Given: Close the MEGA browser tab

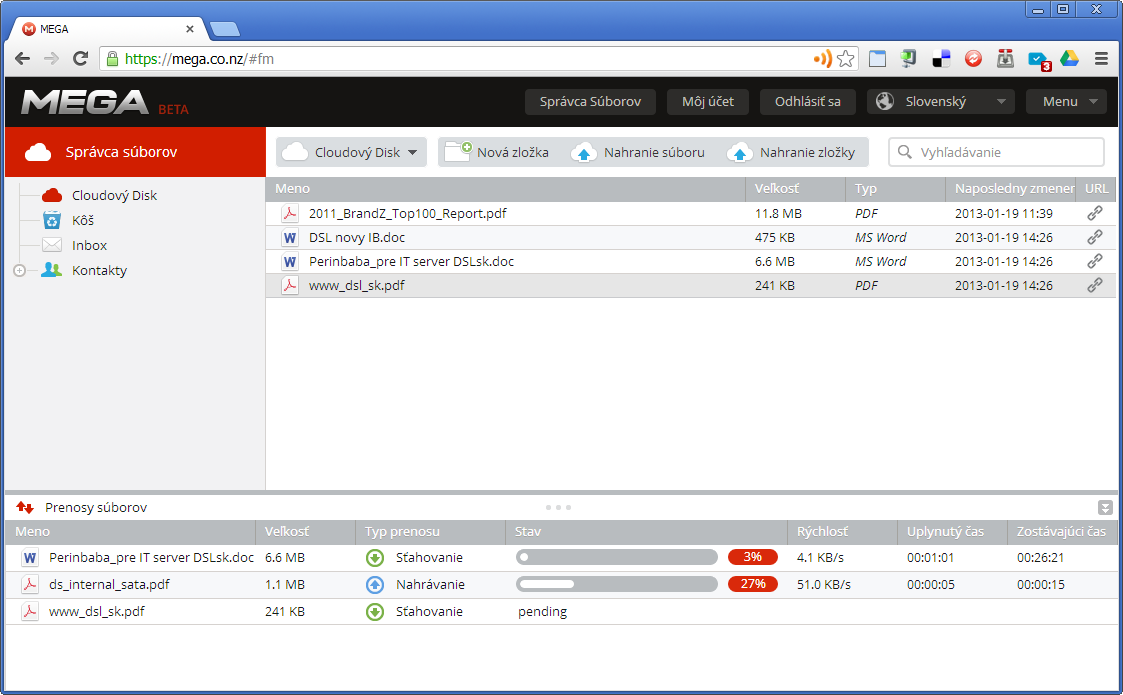Looking at the screenshot, I should [190, 29].
